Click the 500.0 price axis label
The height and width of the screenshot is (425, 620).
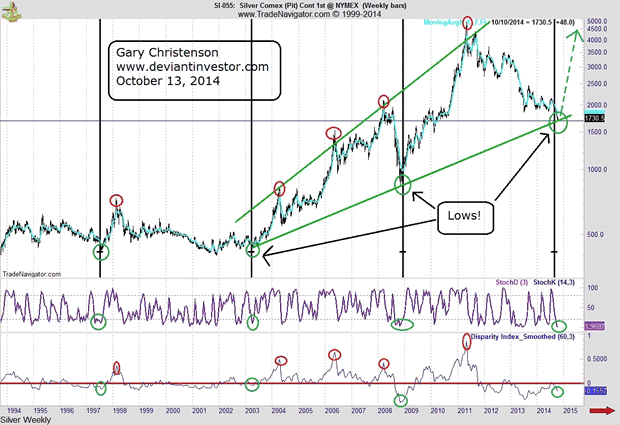pyautogui.click(x=595, y=234)
